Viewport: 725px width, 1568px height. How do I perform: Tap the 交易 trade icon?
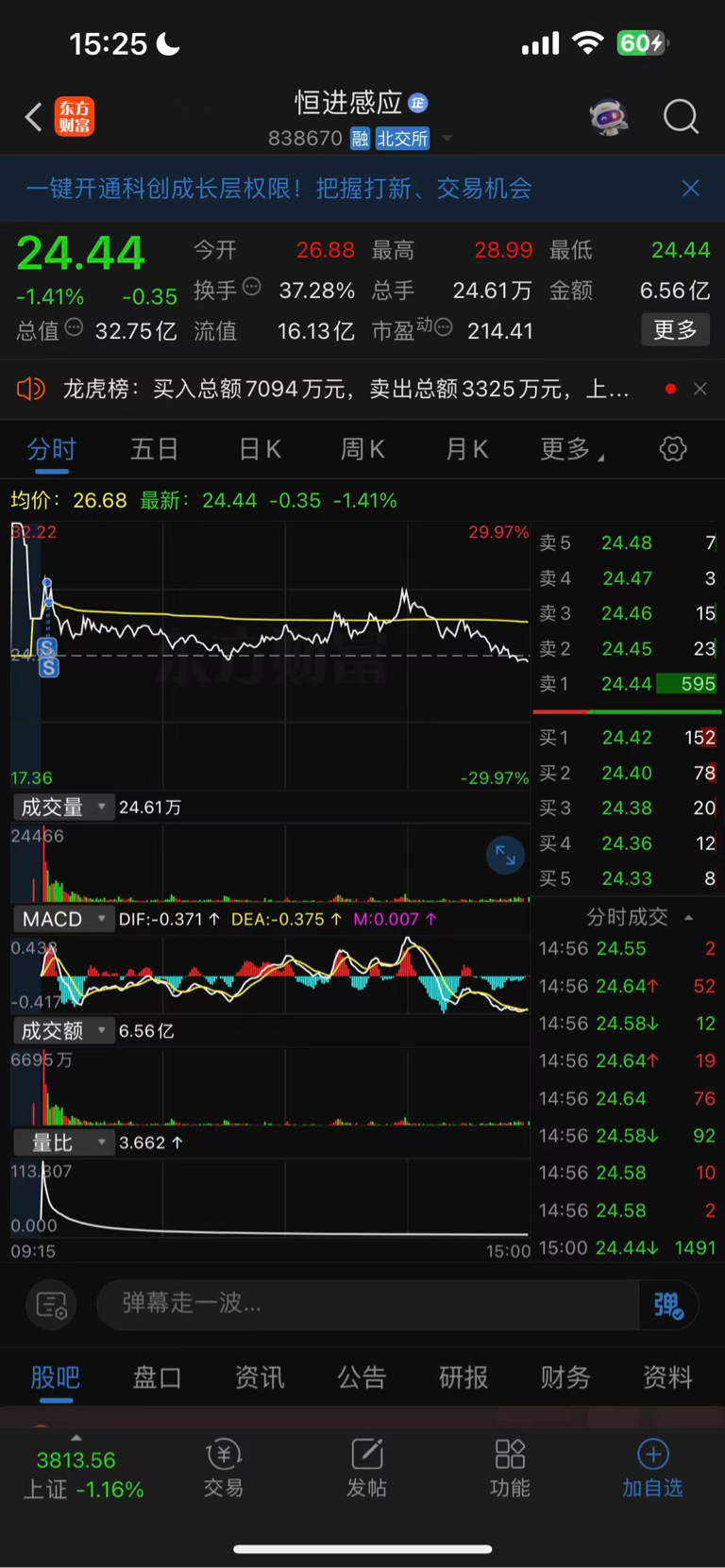pos(224,1469)
